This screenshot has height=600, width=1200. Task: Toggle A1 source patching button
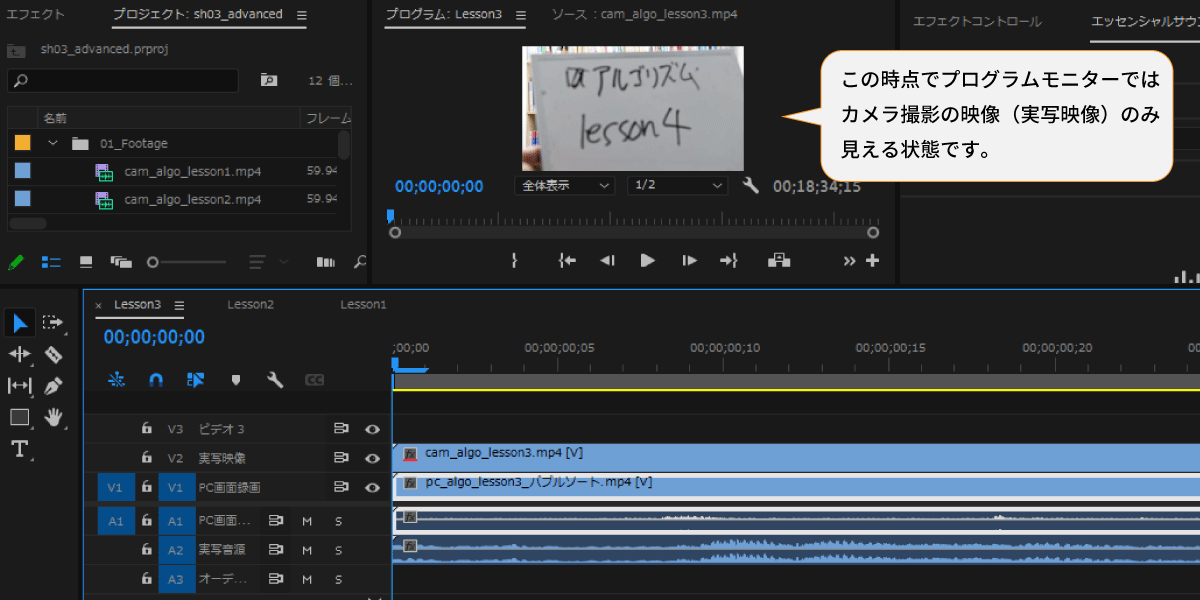tap(115, 521)
